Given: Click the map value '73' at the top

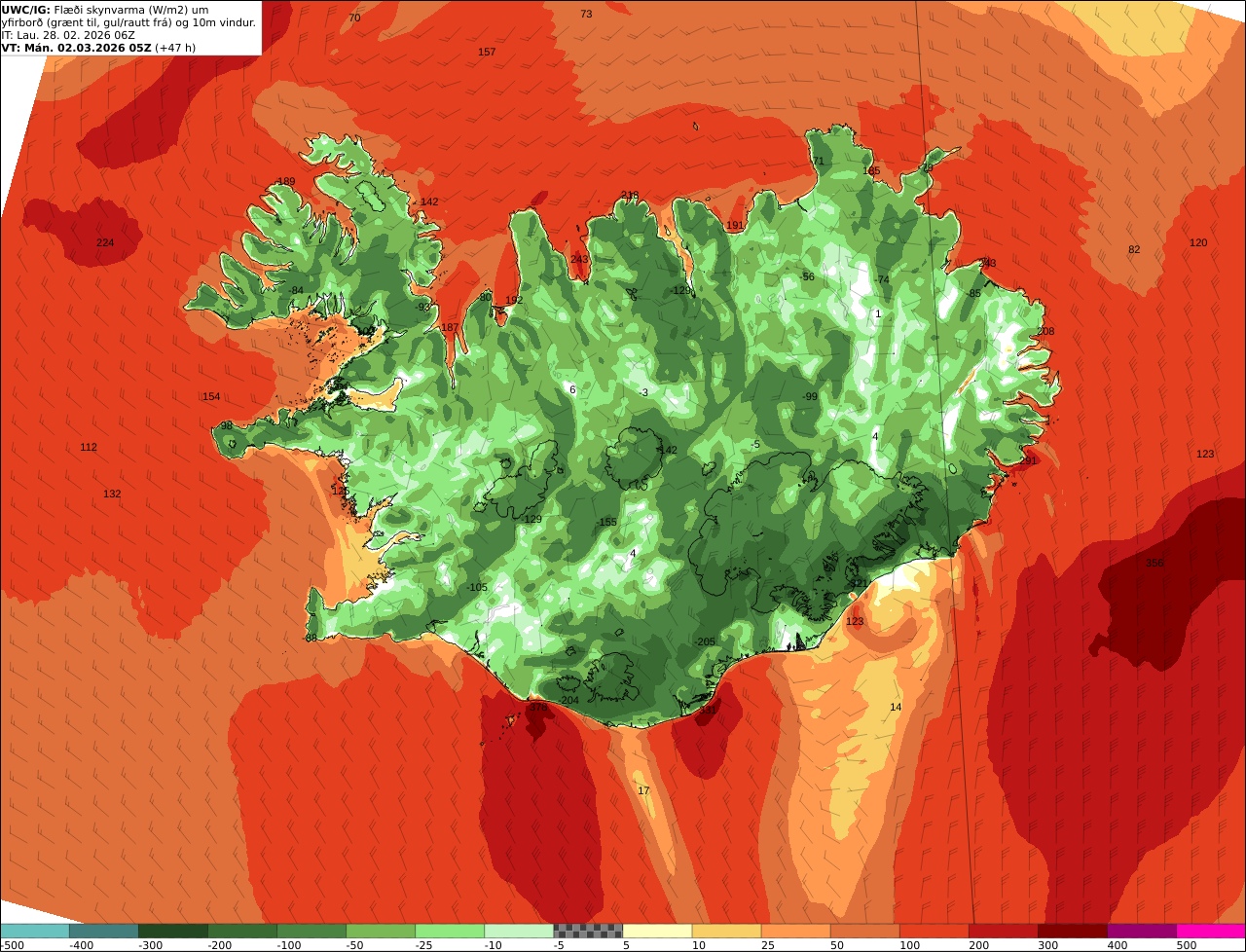Looking at the screenshot, I should click(586, 14).
